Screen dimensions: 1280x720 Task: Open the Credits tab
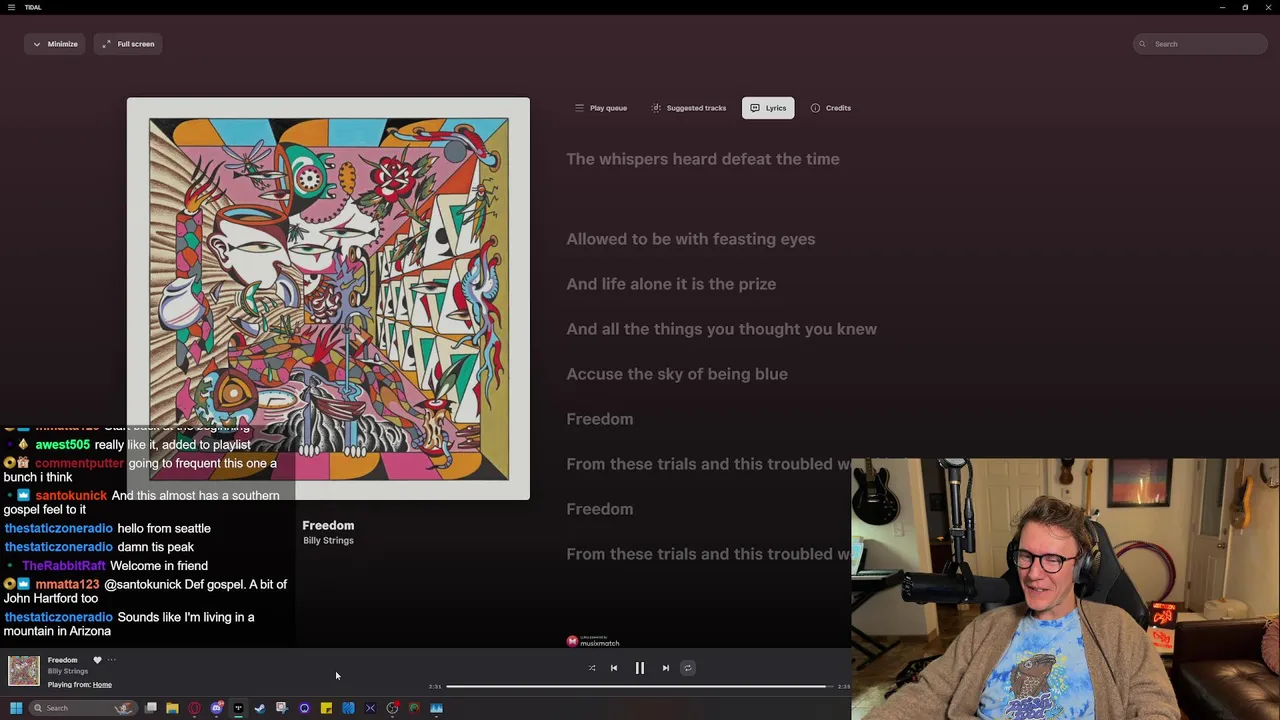(831, 108)
